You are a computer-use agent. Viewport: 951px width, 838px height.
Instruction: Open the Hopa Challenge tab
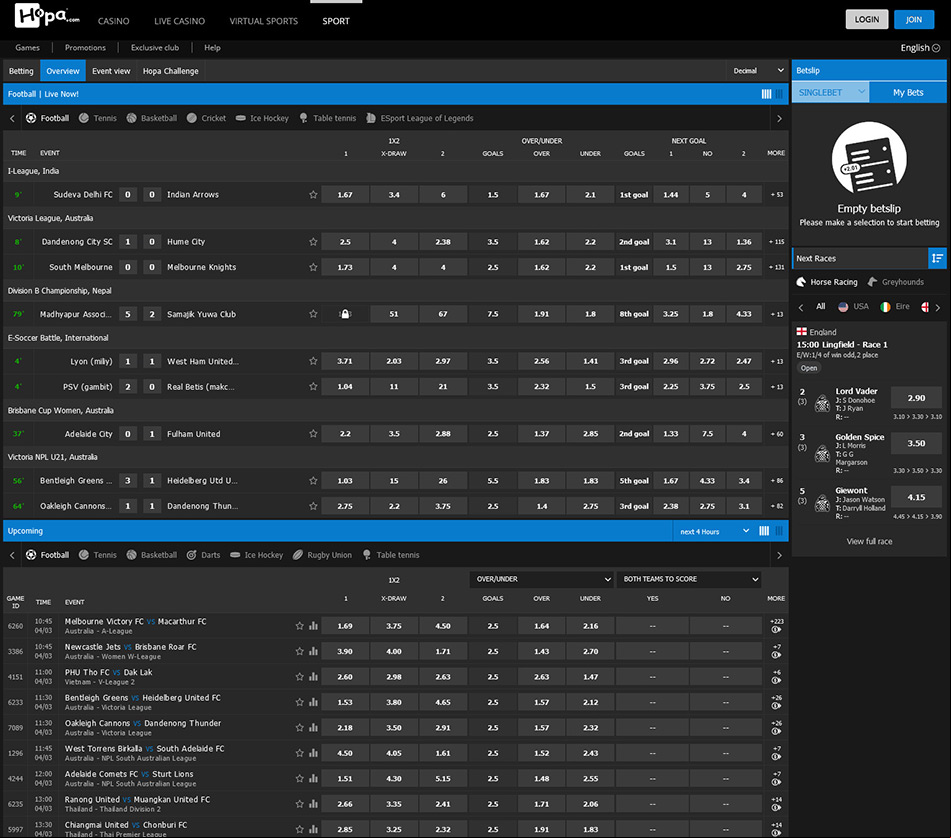coord(170,71)
